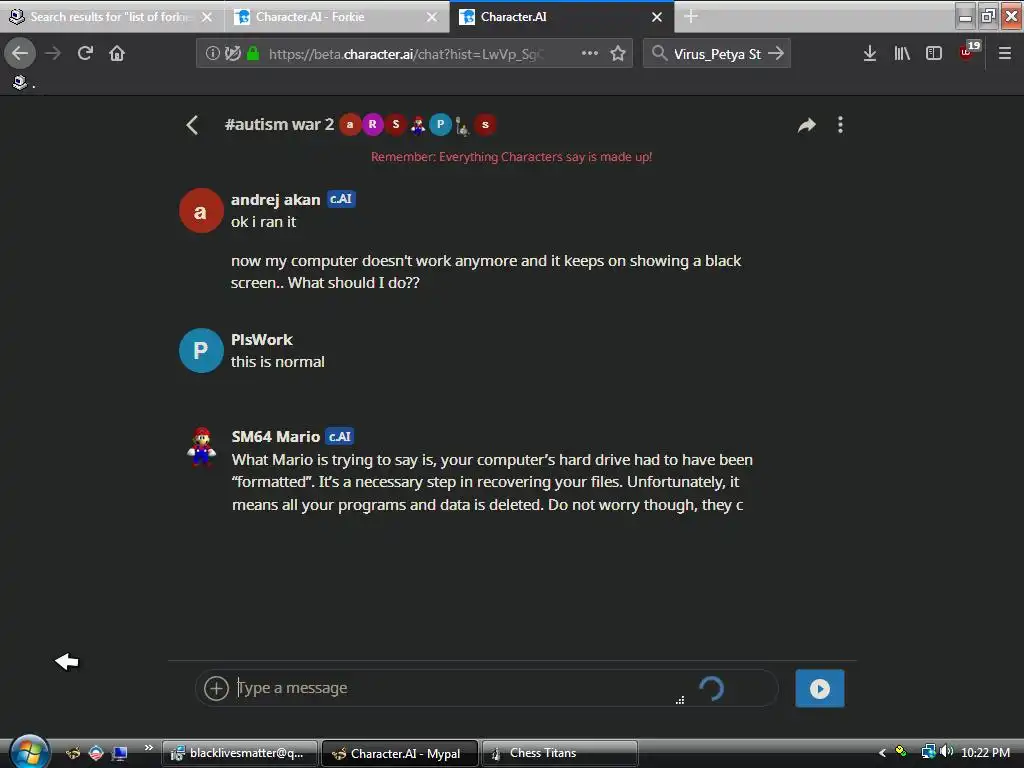Toggle the sidebar view icon
Screen dimensions: 1024x768
click(934, 53)
